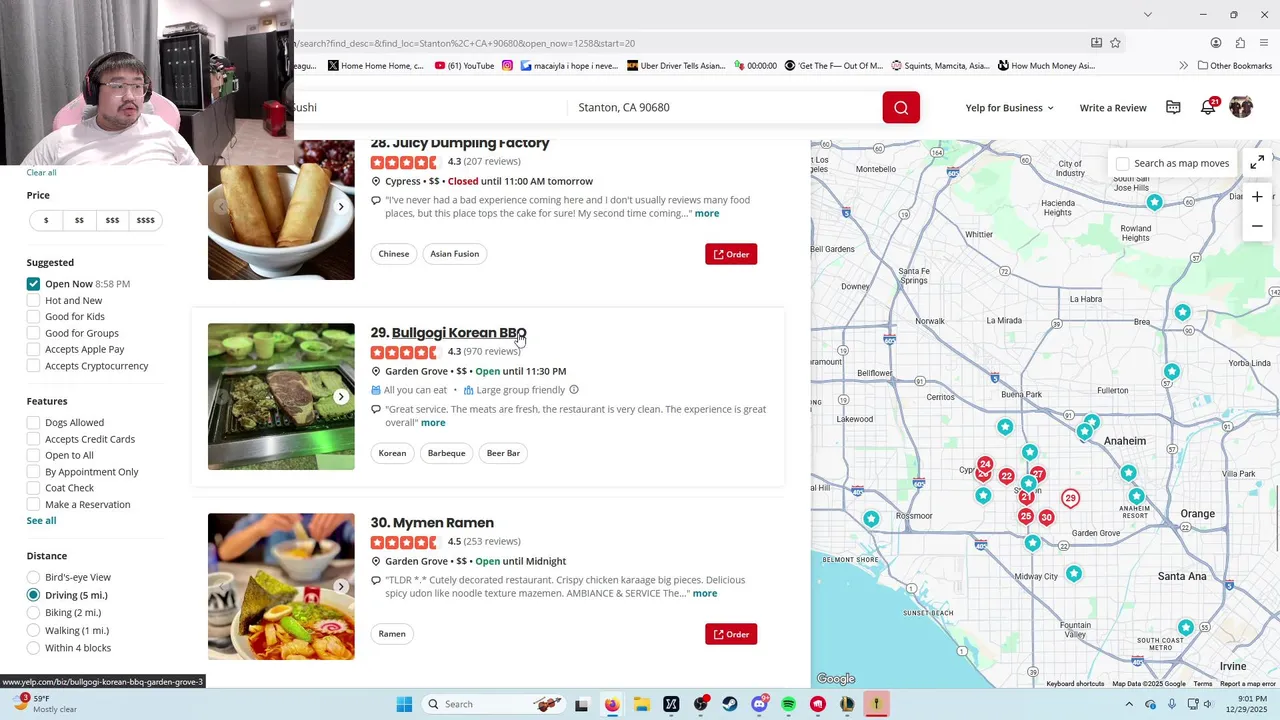Open the Yelp notifications bell

click(x=1208, y=107)
